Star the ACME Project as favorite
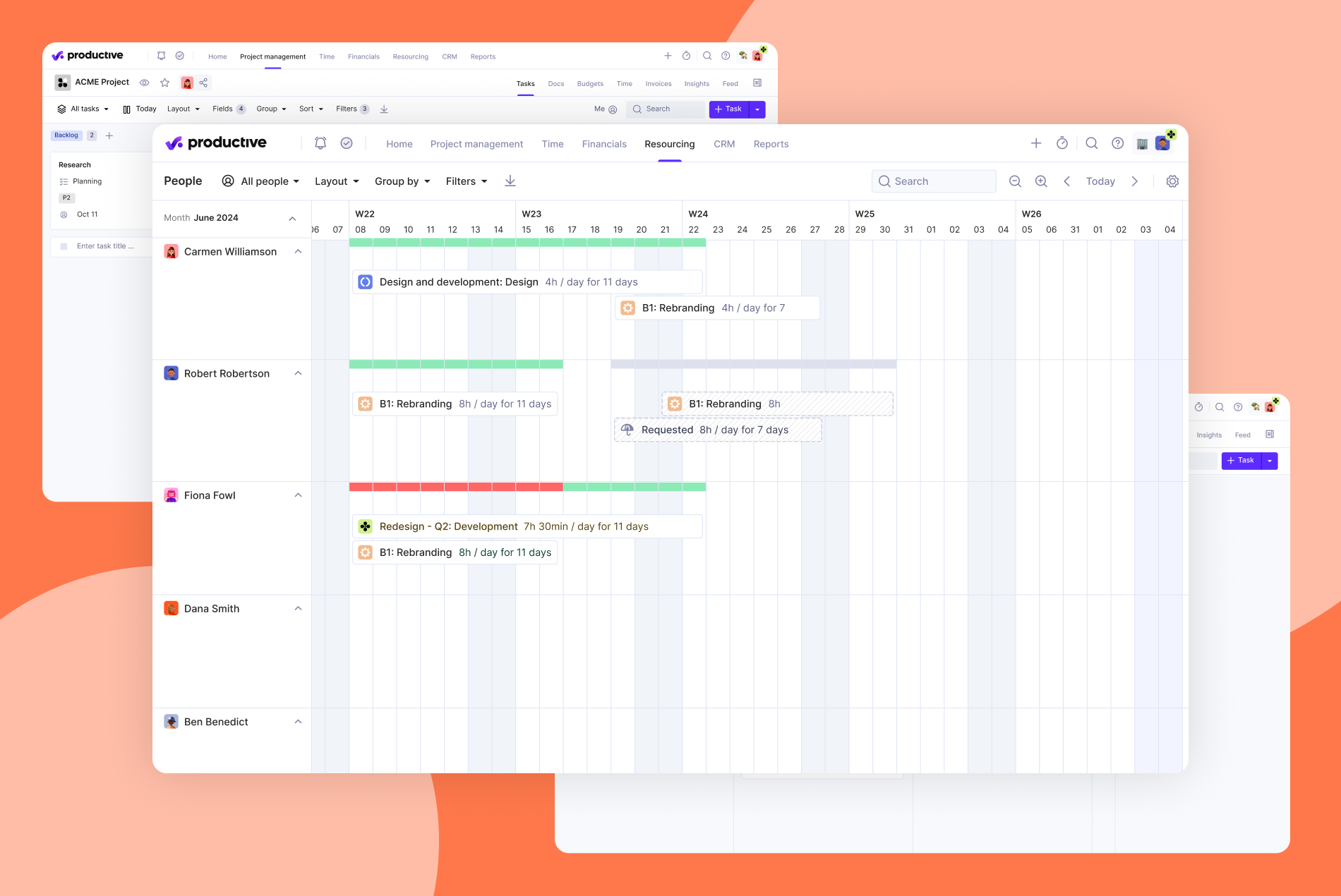1341x896 pixels. coord(164,83)
